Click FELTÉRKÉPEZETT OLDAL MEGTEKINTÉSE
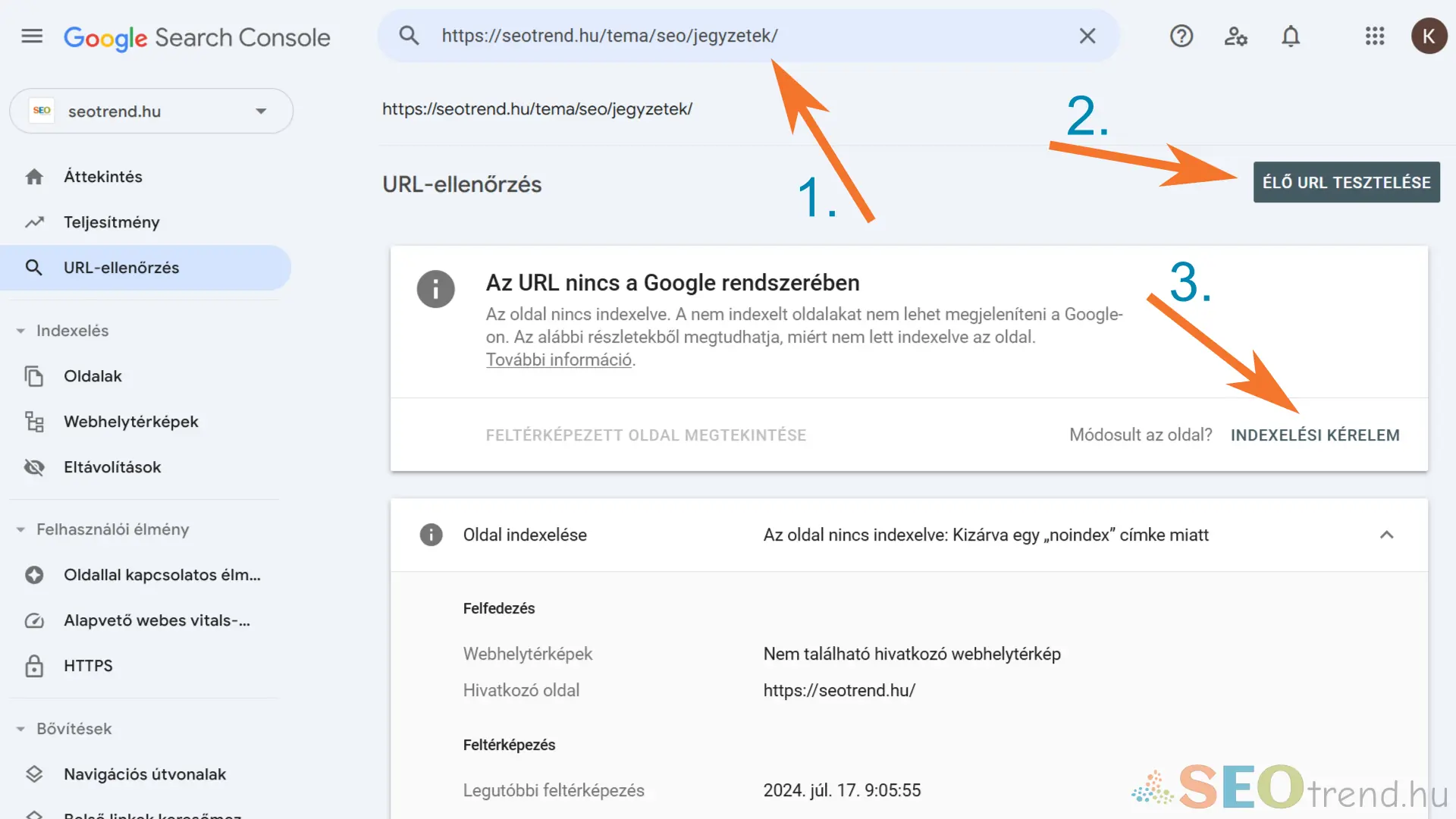 click(x=646, y=435)
